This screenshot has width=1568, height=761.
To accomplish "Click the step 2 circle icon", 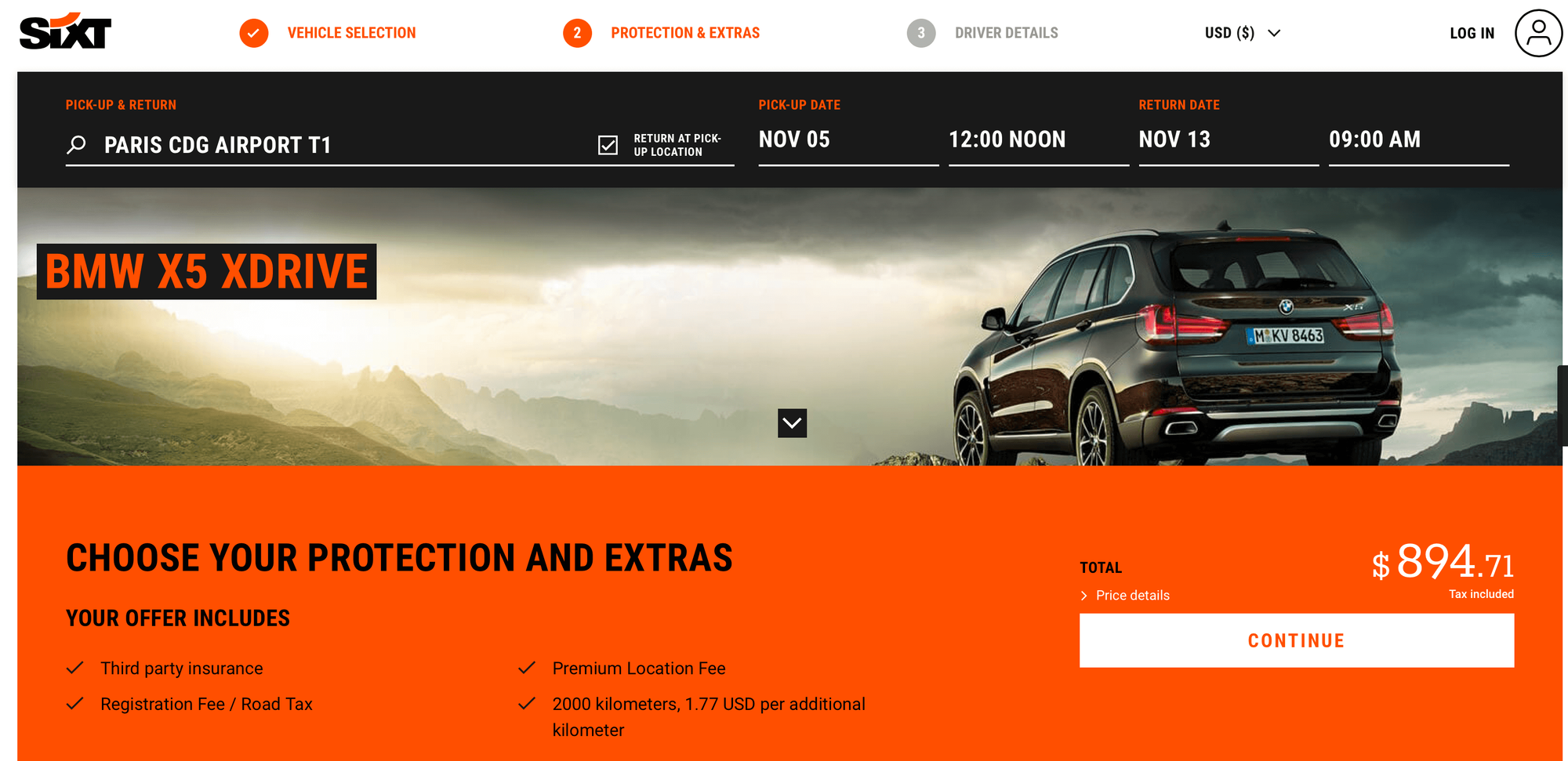I will click(577, 33).
